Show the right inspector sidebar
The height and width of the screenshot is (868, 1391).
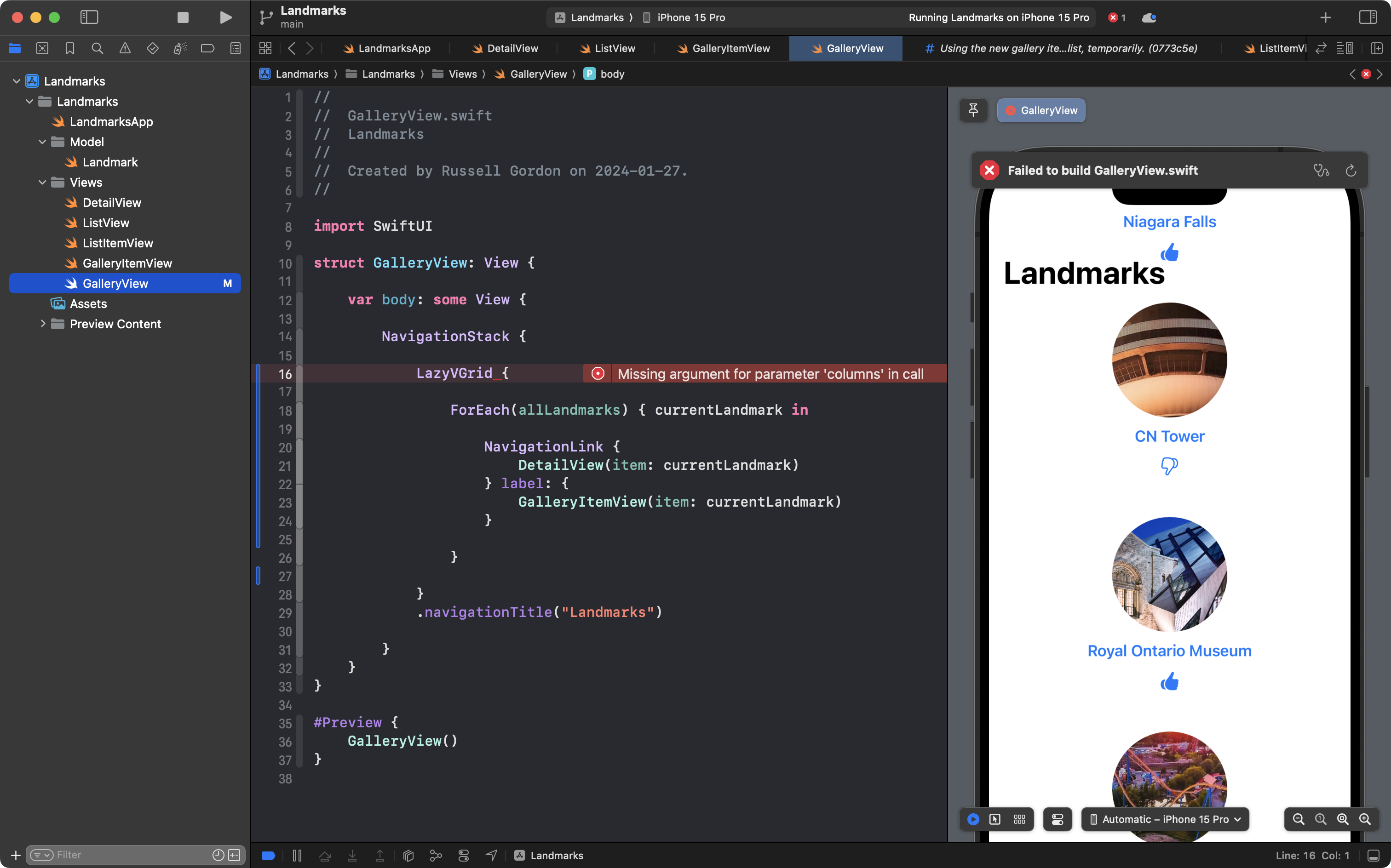1369,17
